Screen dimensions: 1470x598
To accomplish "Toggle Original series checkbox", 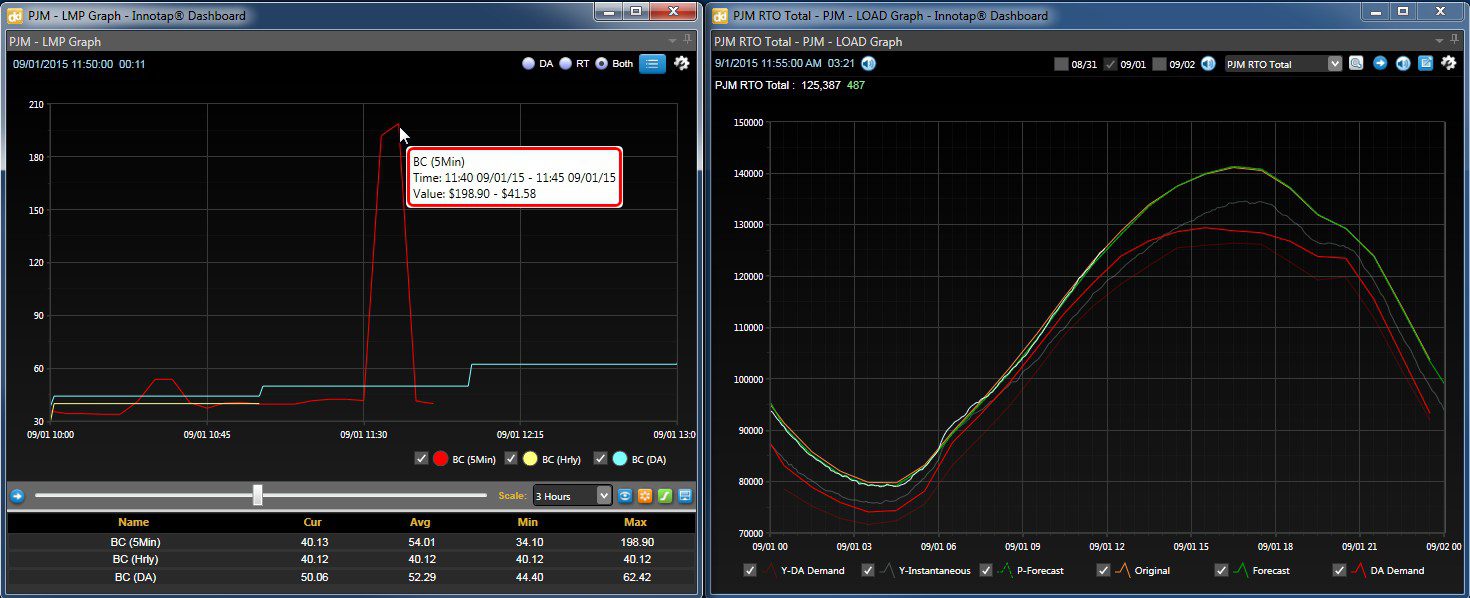I will point(1103,570).
